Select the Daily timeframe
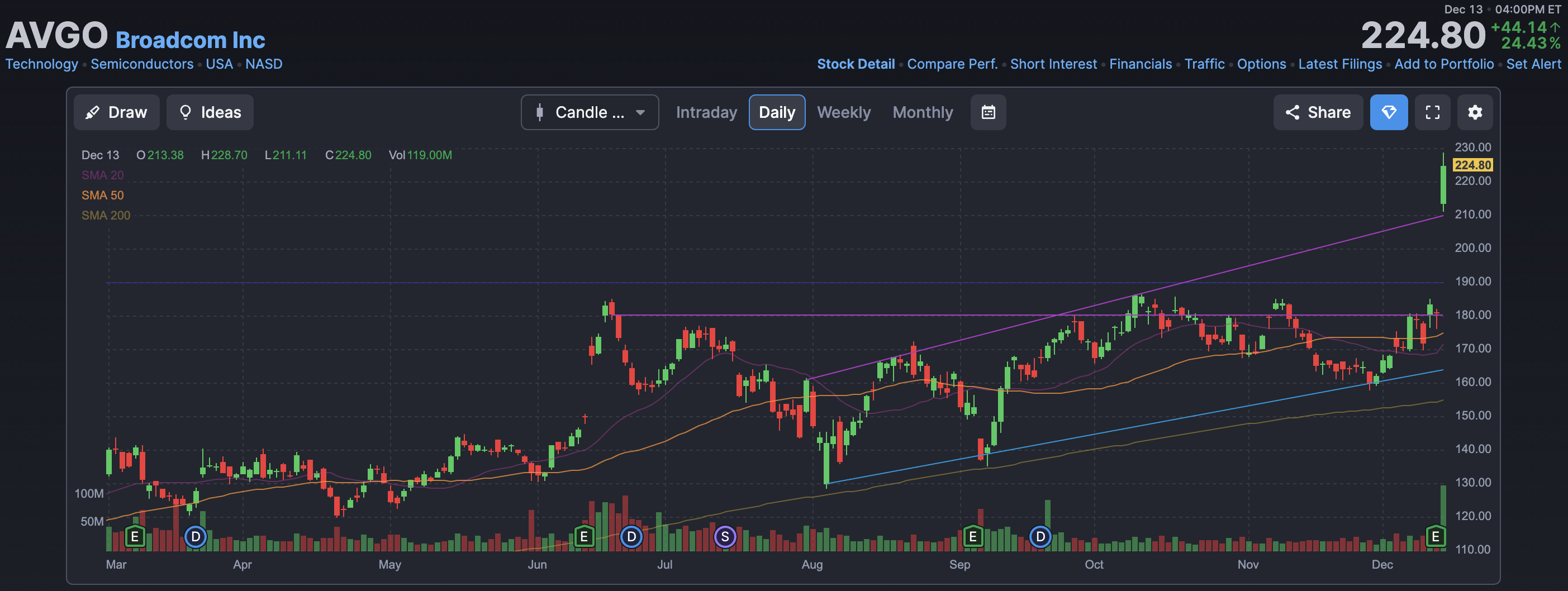The image size is (1568, 591). (777, 112)
